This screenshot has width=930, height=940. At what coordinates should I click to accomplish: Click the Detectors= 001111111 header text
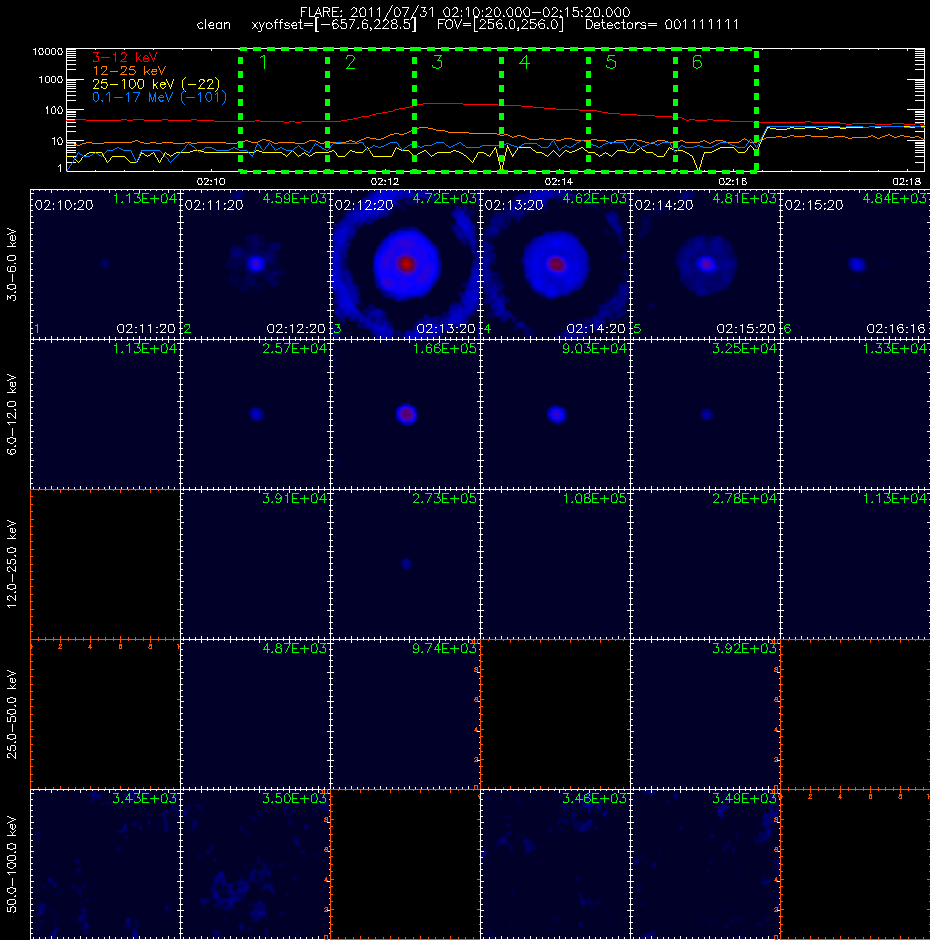662,25
